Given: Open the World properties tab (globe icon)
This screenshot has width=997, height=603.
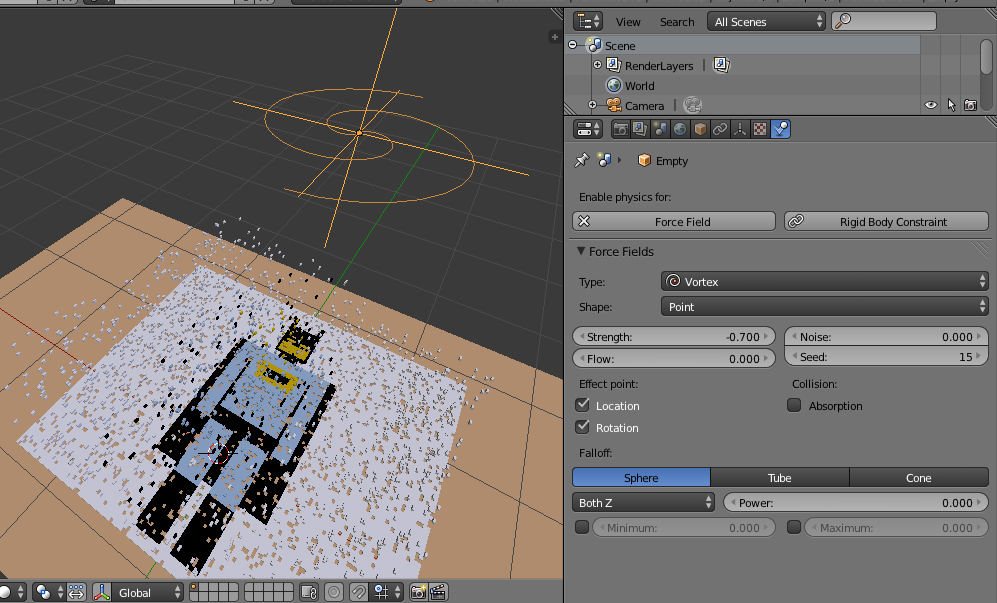Looking at the screenshot, I should click(x=680, y=129).
